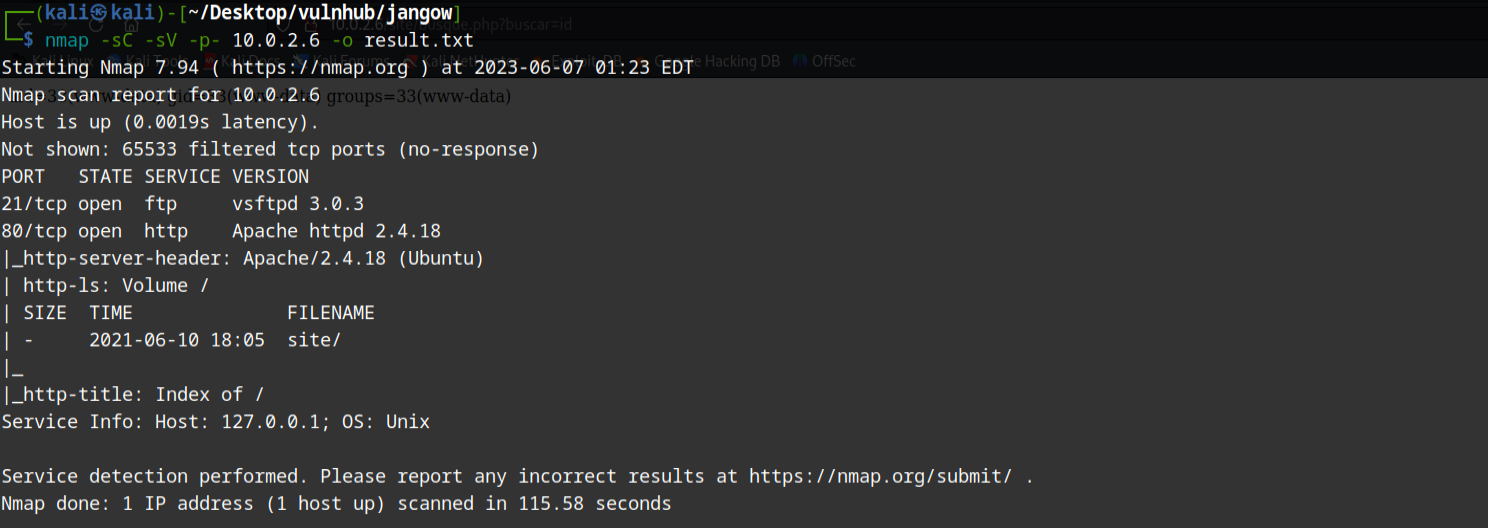Click the Apache httpd 2.4.18 version text

coord(336,231)
